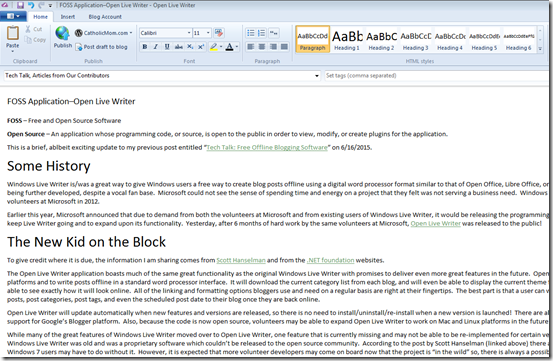Viewport: 553px width, 361px height.
Task: Click Post draft to blog
Action: (102, 47)
